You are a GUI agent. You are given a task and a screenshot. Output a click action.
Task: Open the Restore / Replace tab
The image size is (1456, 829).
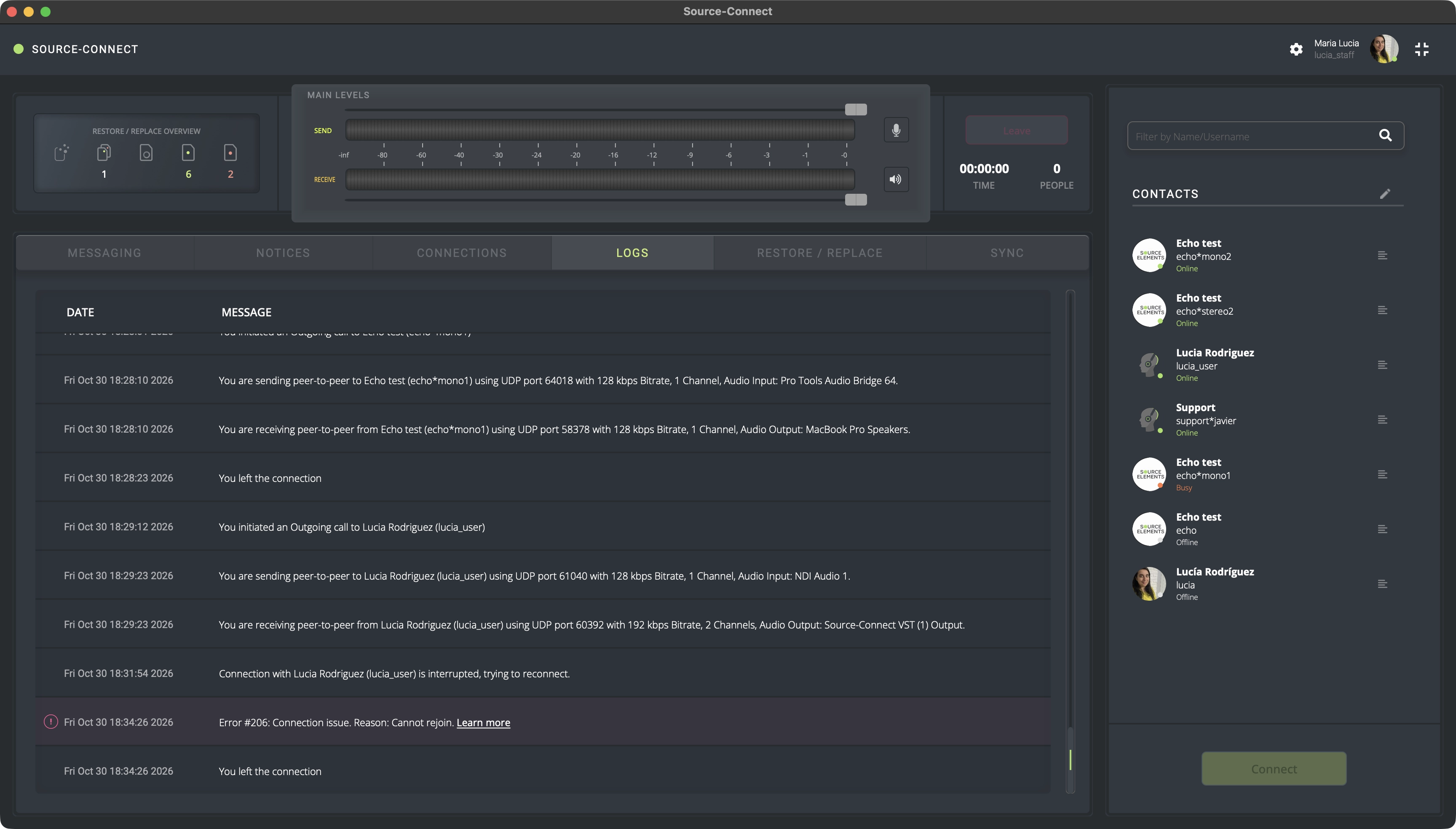click(x=819, y=253)
